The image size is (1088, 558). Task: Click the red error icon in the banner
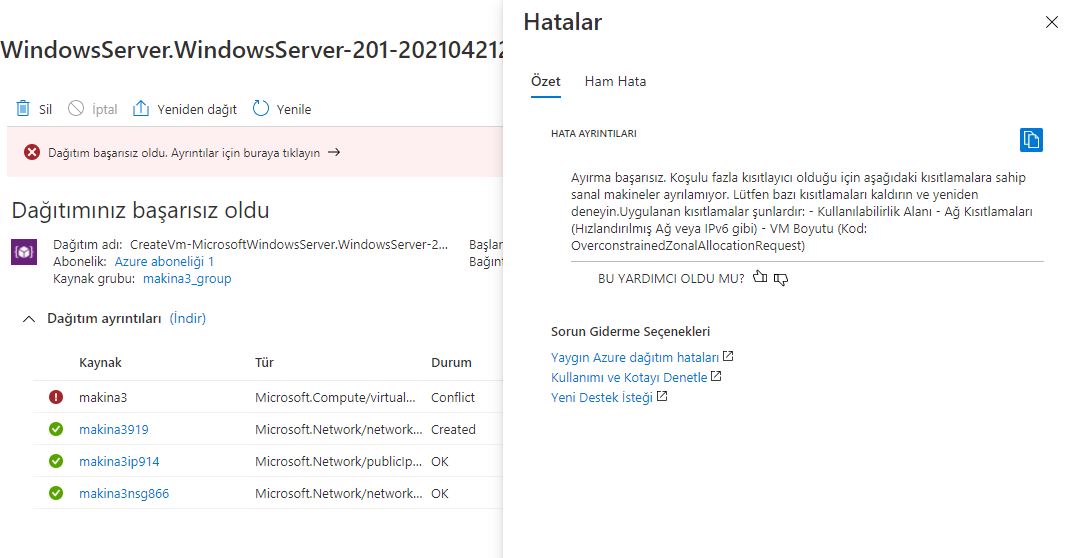click(32, 152)
